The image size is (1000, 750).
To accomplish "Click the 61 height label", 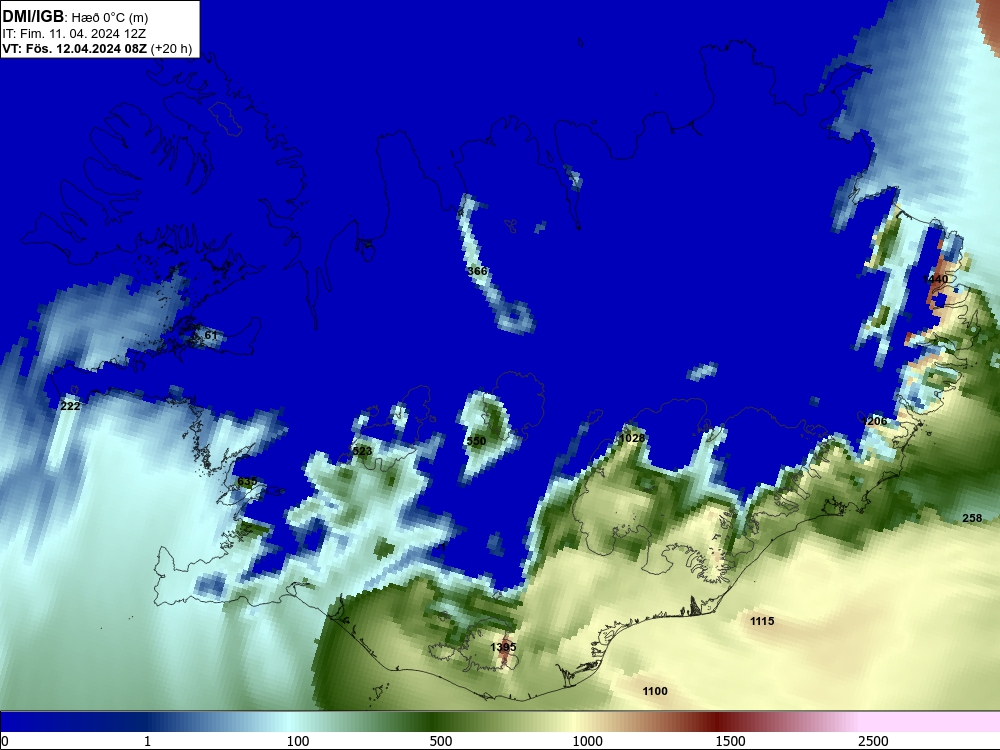I will 211,335.
